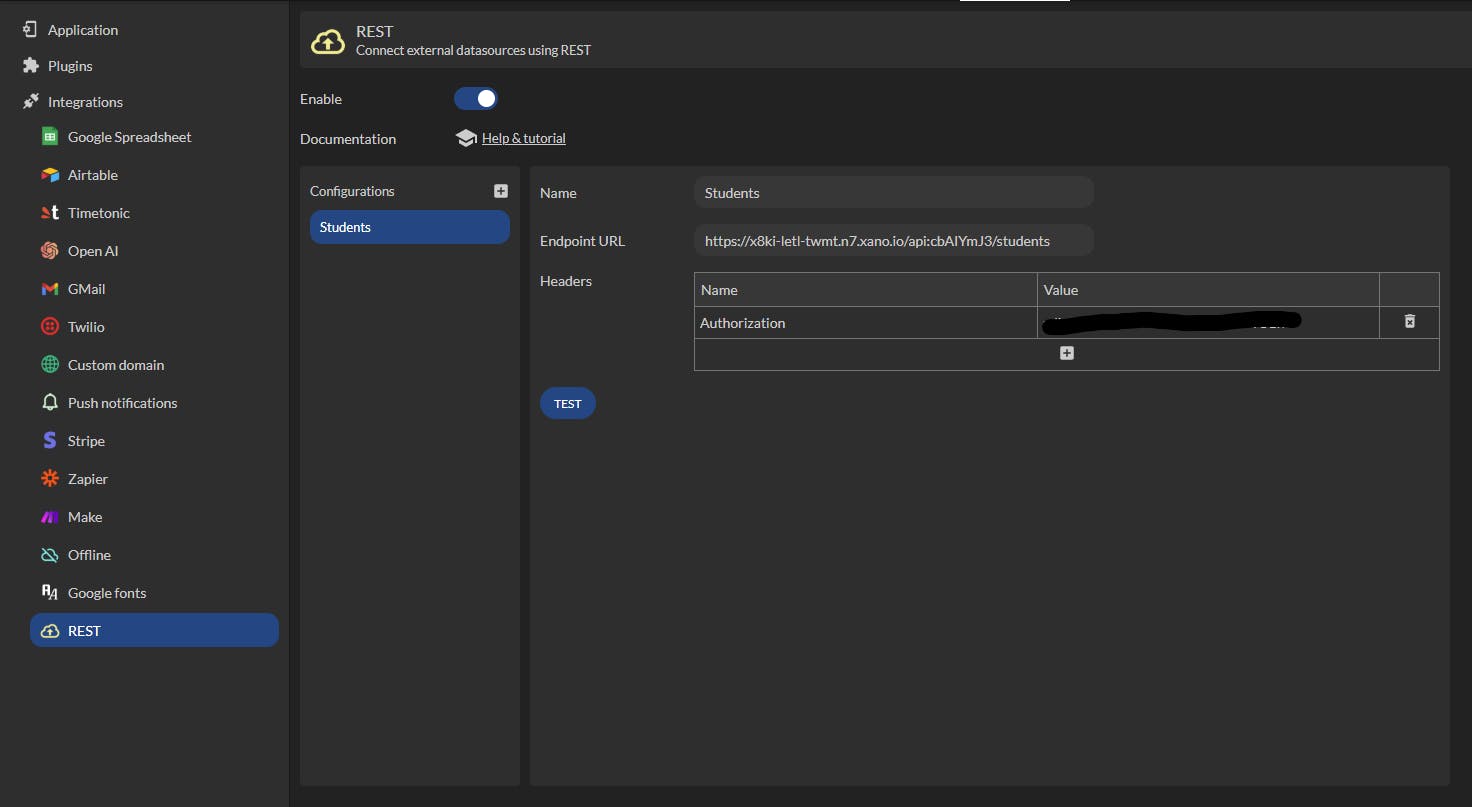Open the GMail integration icon

[50, 289]
